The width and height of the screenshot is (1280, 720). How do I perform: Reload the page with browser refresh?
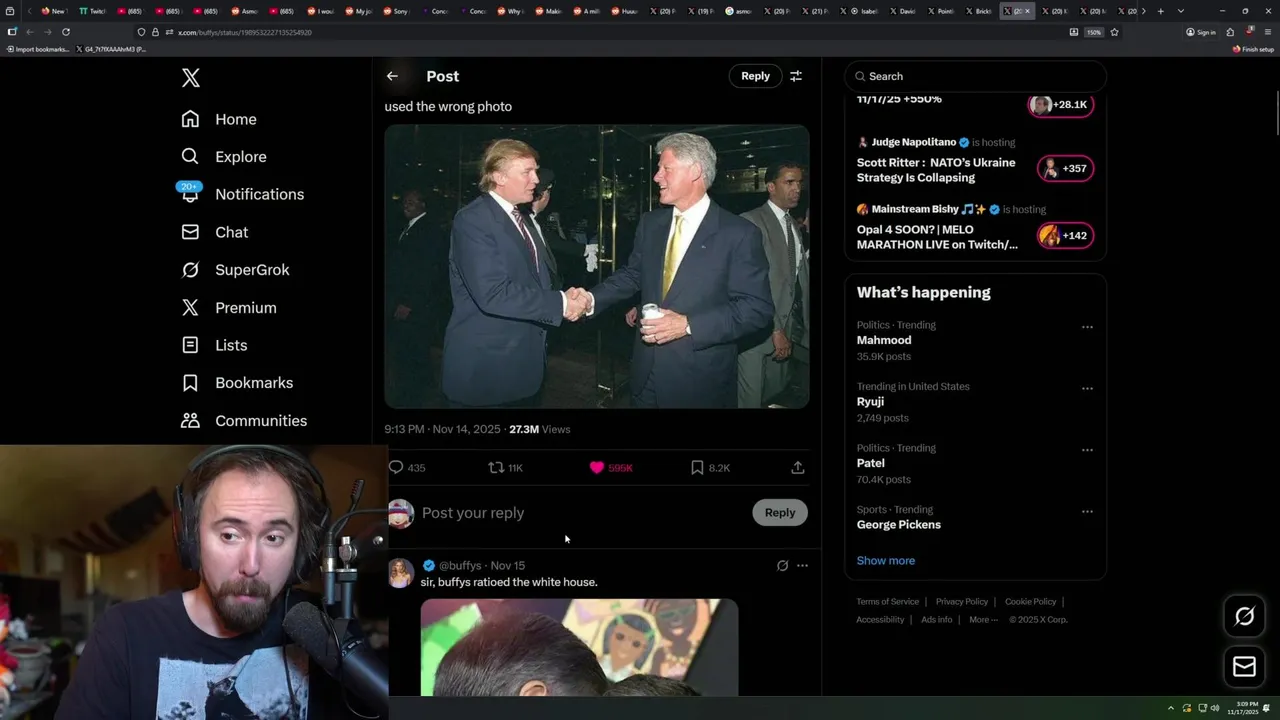coord(66,32)
